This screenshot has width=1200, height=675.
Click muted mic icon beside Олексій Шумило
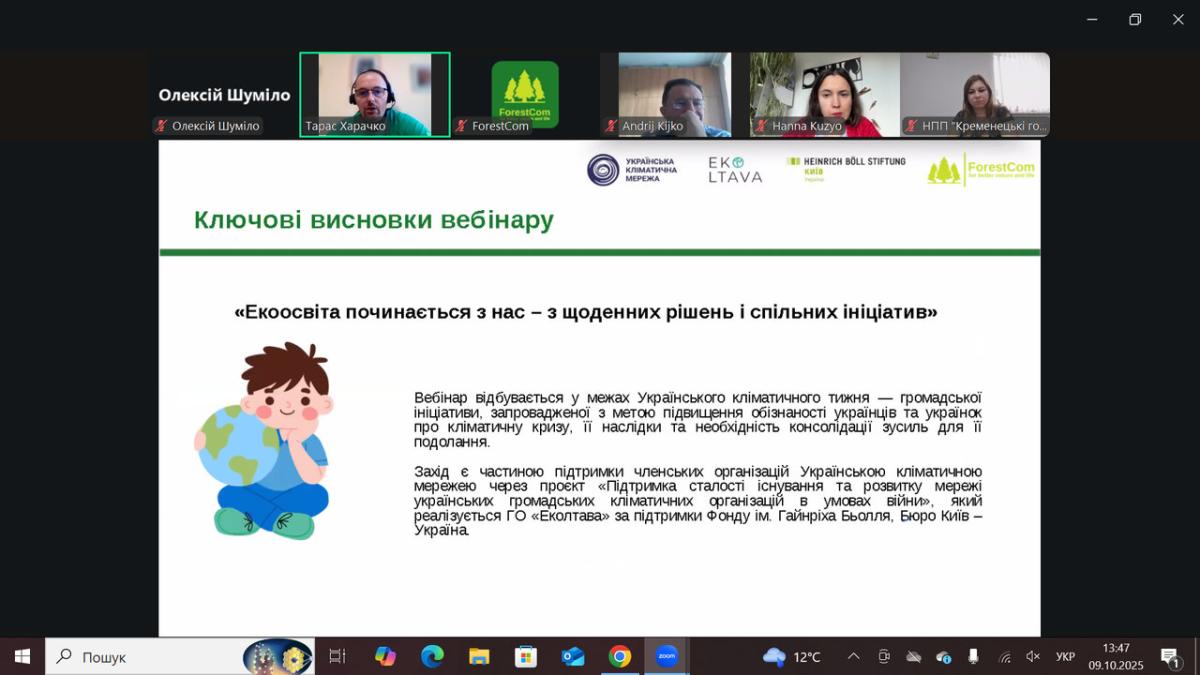pyautogui.click(x=160, y=126)
